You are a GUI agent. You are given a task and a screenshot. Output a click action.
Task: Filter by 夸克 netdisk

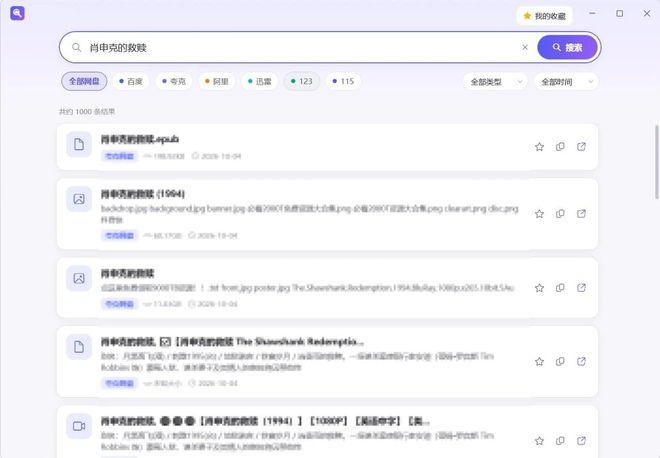[x=174, y=81]
